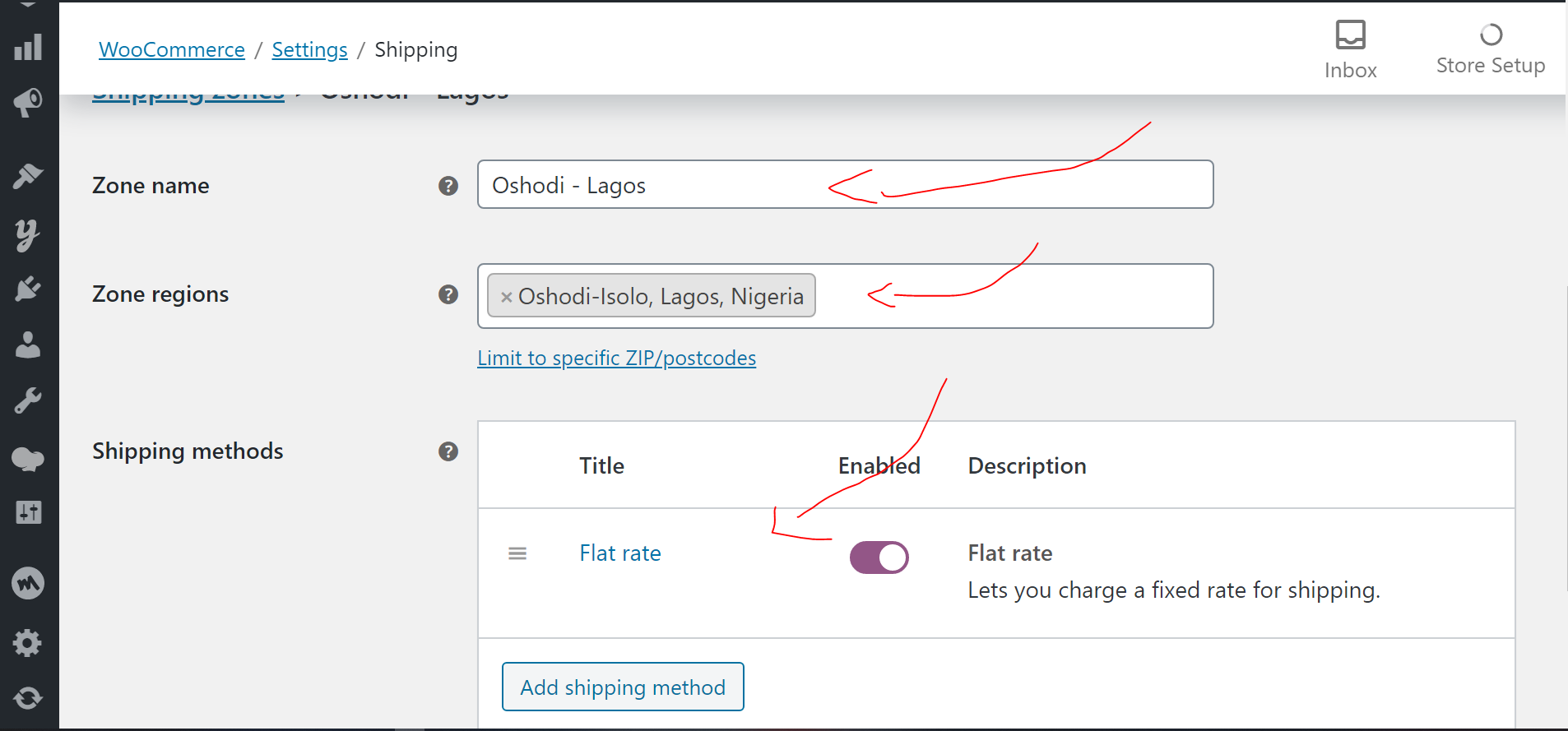This screenshot has width=1568, height=731.
Task: Expand Limit to specific ZIP/postcodes
Action: tap(616, 359)
